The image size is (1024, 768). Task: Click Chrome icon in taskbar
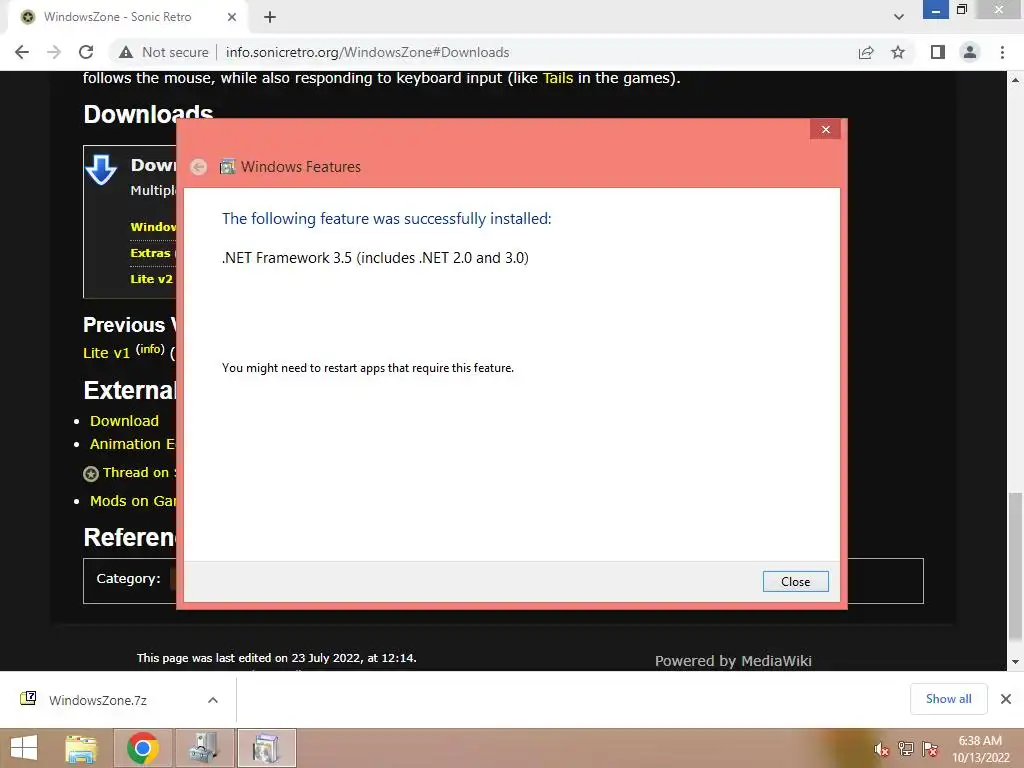(x=143, y=748)
